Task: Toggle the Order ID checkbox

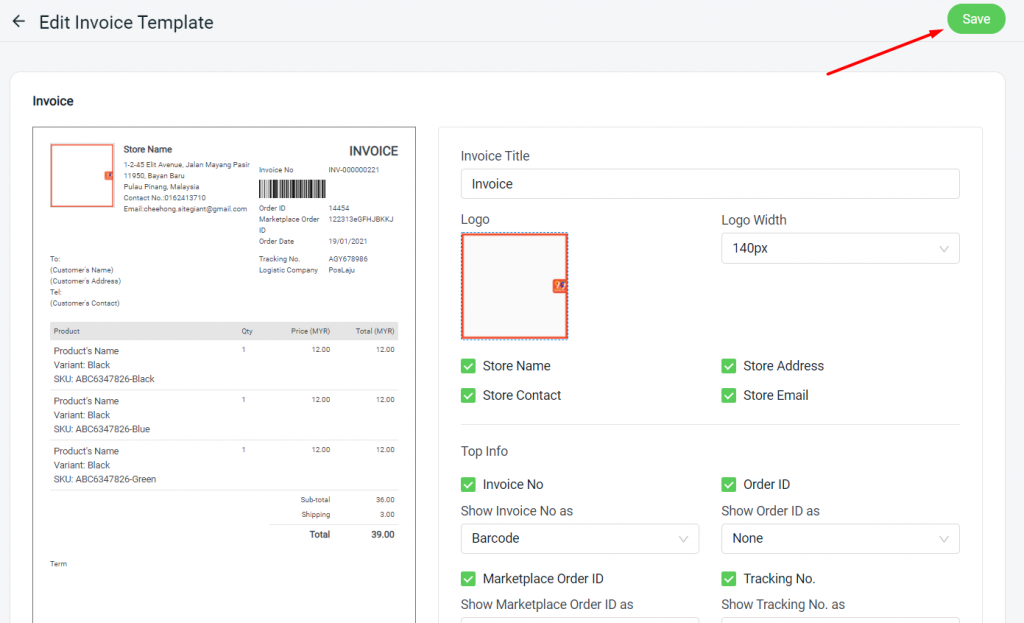Action: 729,484
